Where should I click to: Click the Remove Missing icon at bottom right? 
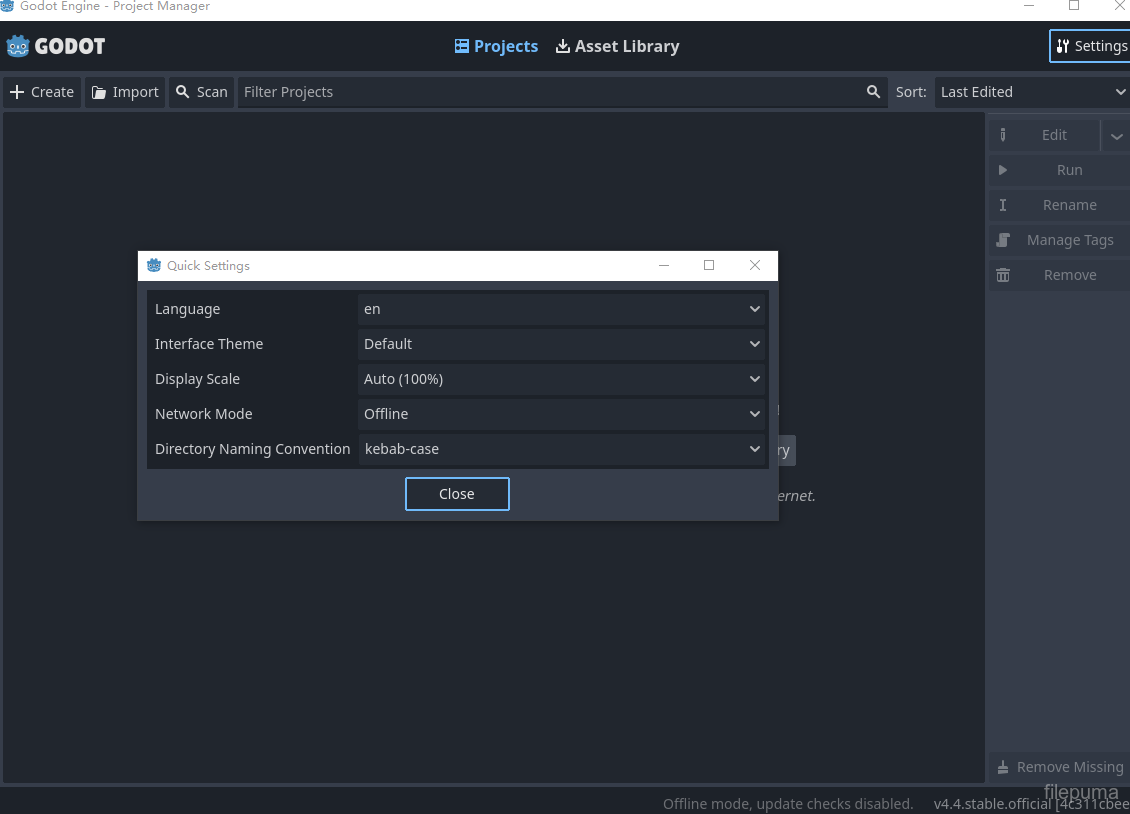[1002, 766]
